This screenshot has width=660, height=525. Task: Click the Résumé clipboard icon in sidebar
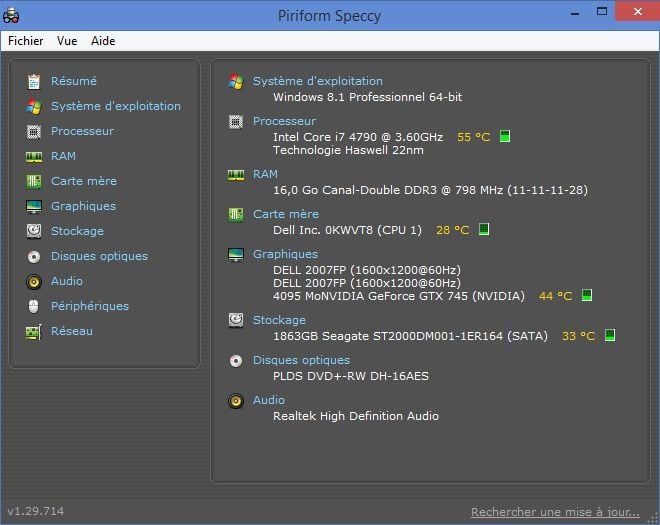pos(34,81)
